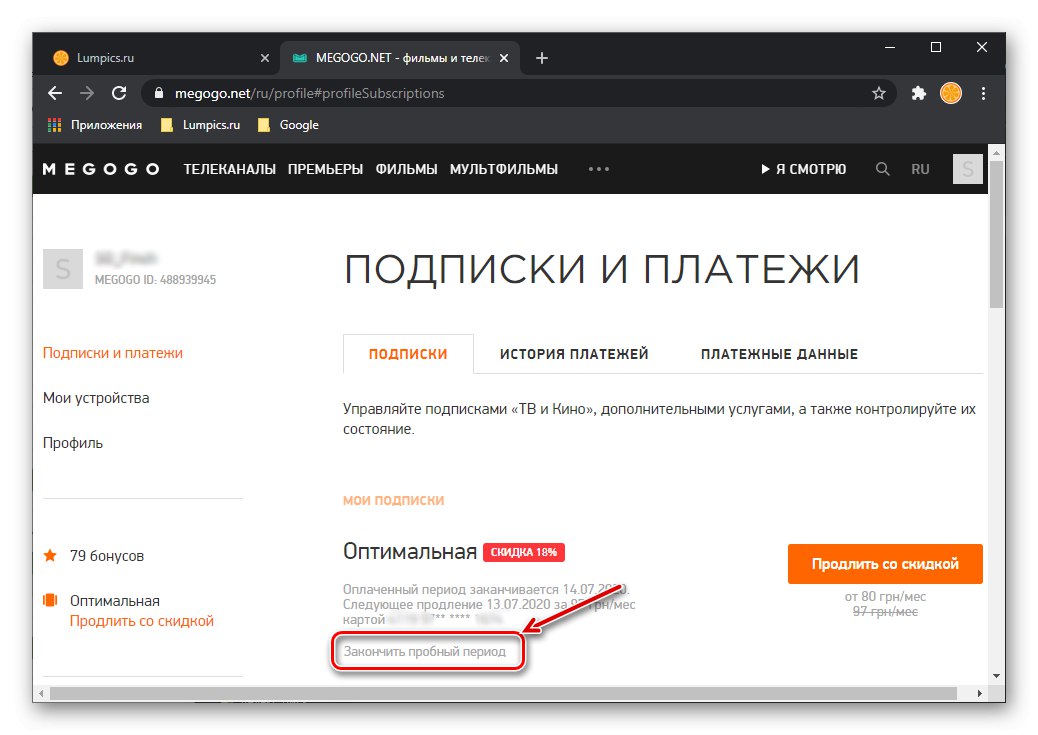
Task: Click sidebar Продлить со скидкой link
Action: click(x=142, y=621)
